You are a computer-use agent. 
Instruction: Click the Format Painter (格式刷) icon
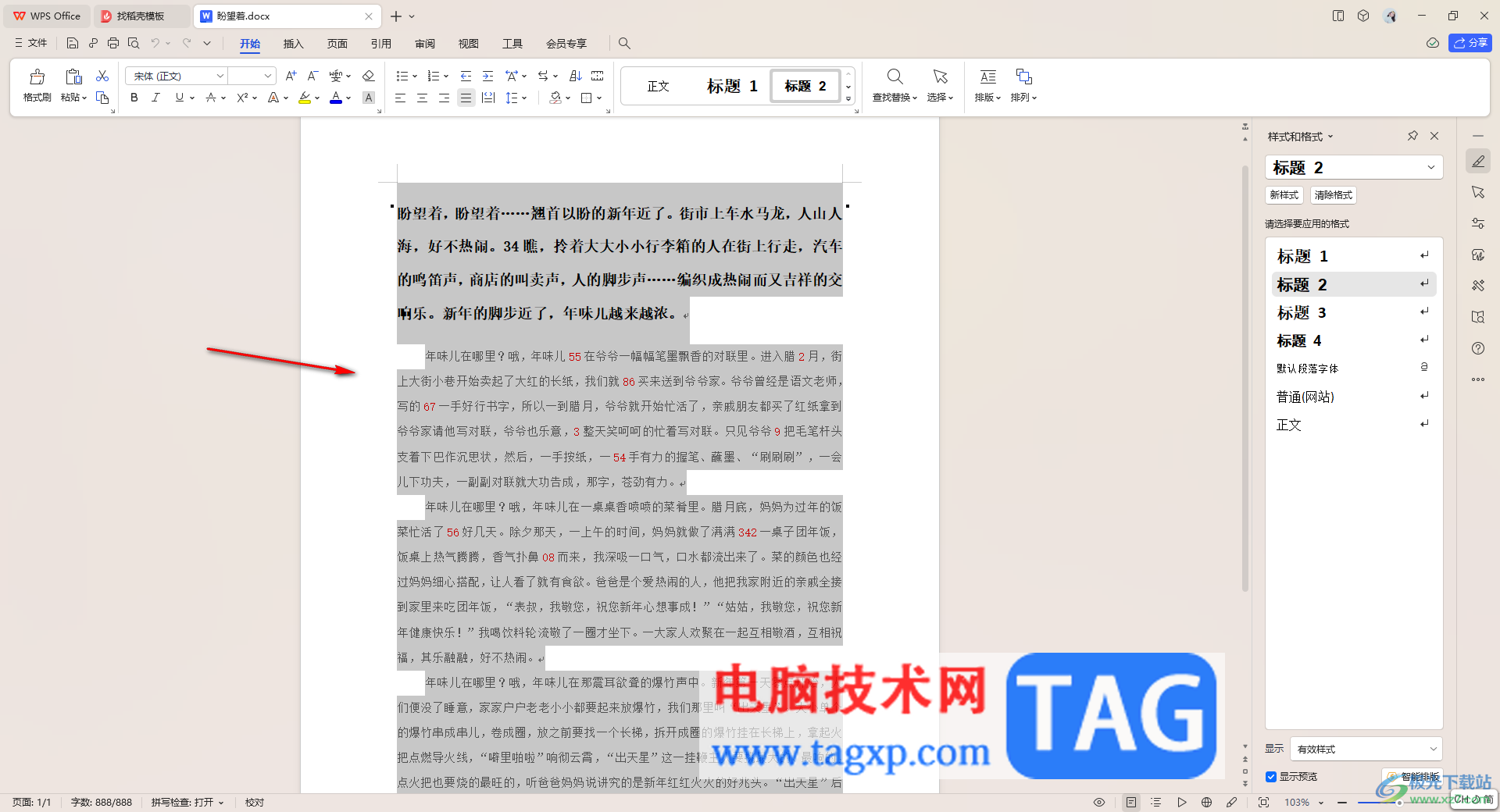pyautogui.click(x=37, y=77)
